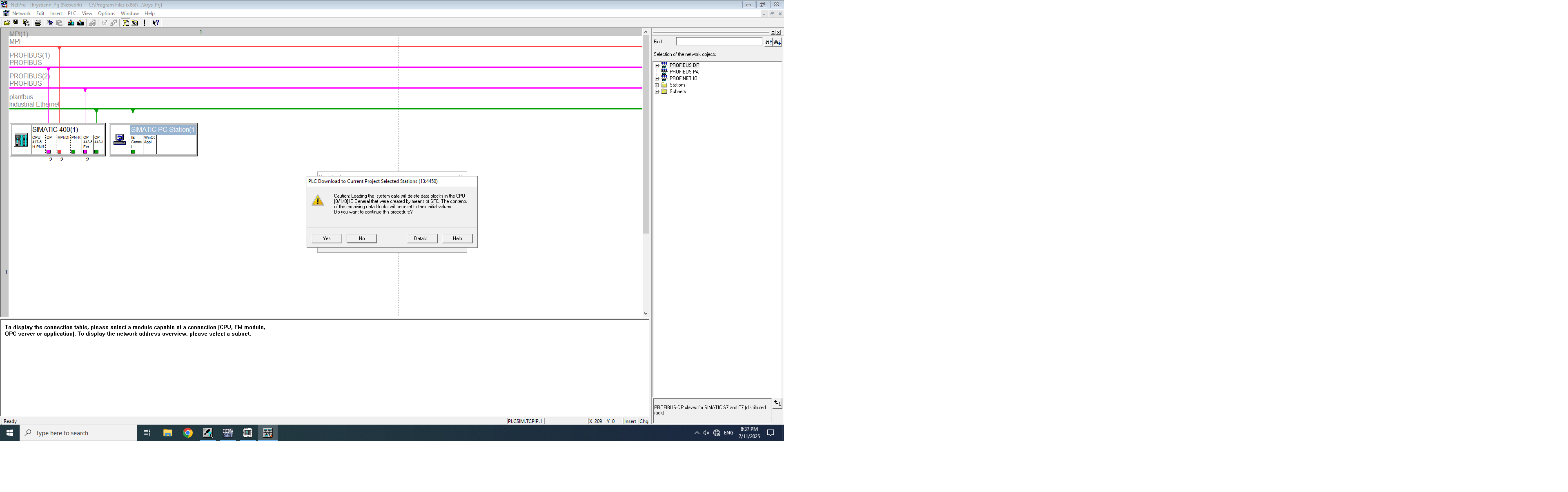This screenshot has width=1568, height=492.
Task: Expand the PROFINET IO tree node
Action: 657,78
